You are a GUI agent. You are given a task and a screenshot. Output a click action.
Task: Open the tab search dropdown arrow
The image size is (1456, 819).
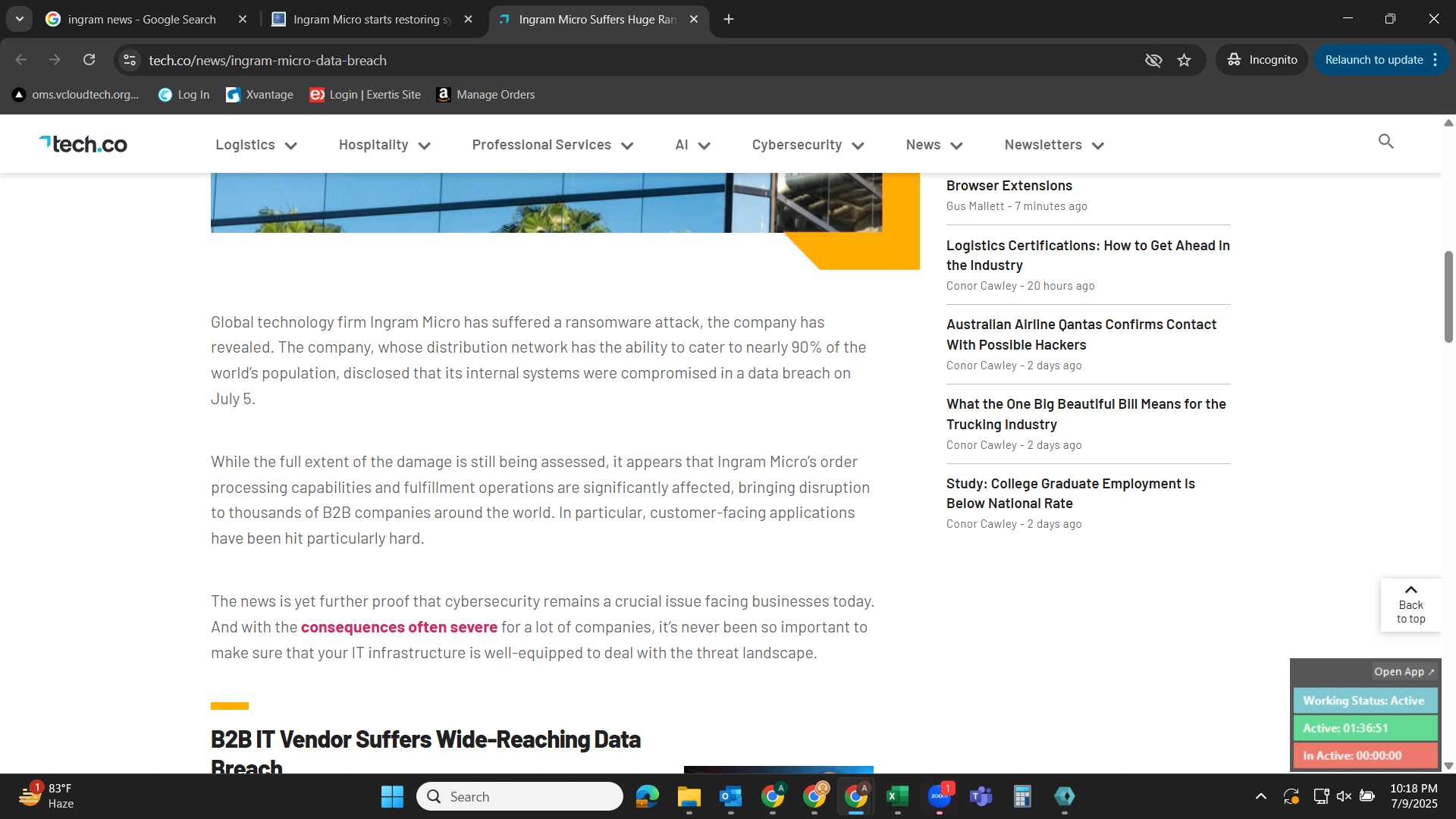[x=19, y=19]
